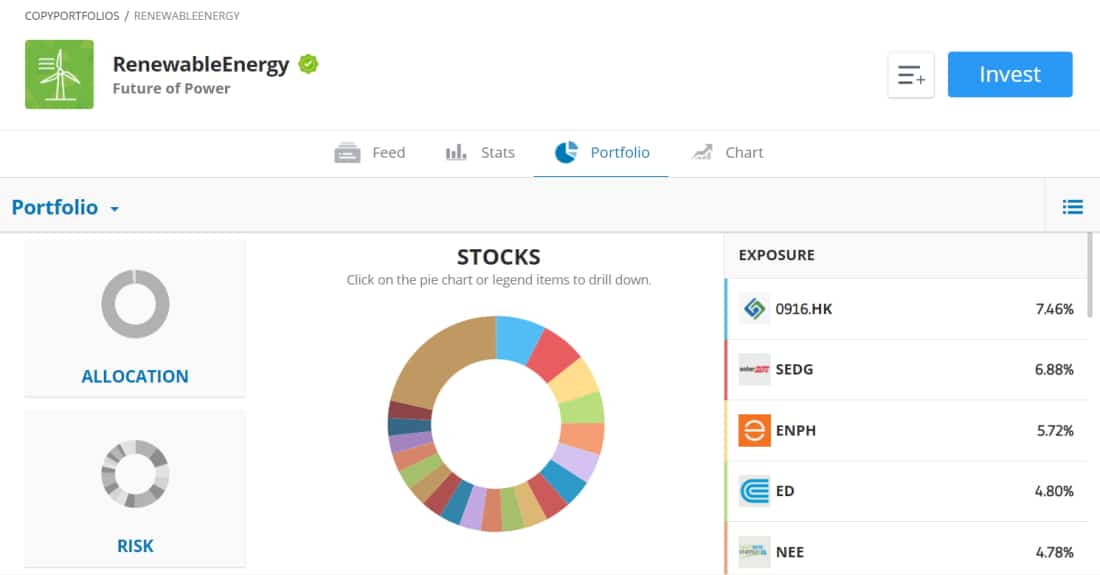The image size is (1100, 575).
Task: Go to COPYPORTFOLIOS breadcrumb link
Action: 72,15
